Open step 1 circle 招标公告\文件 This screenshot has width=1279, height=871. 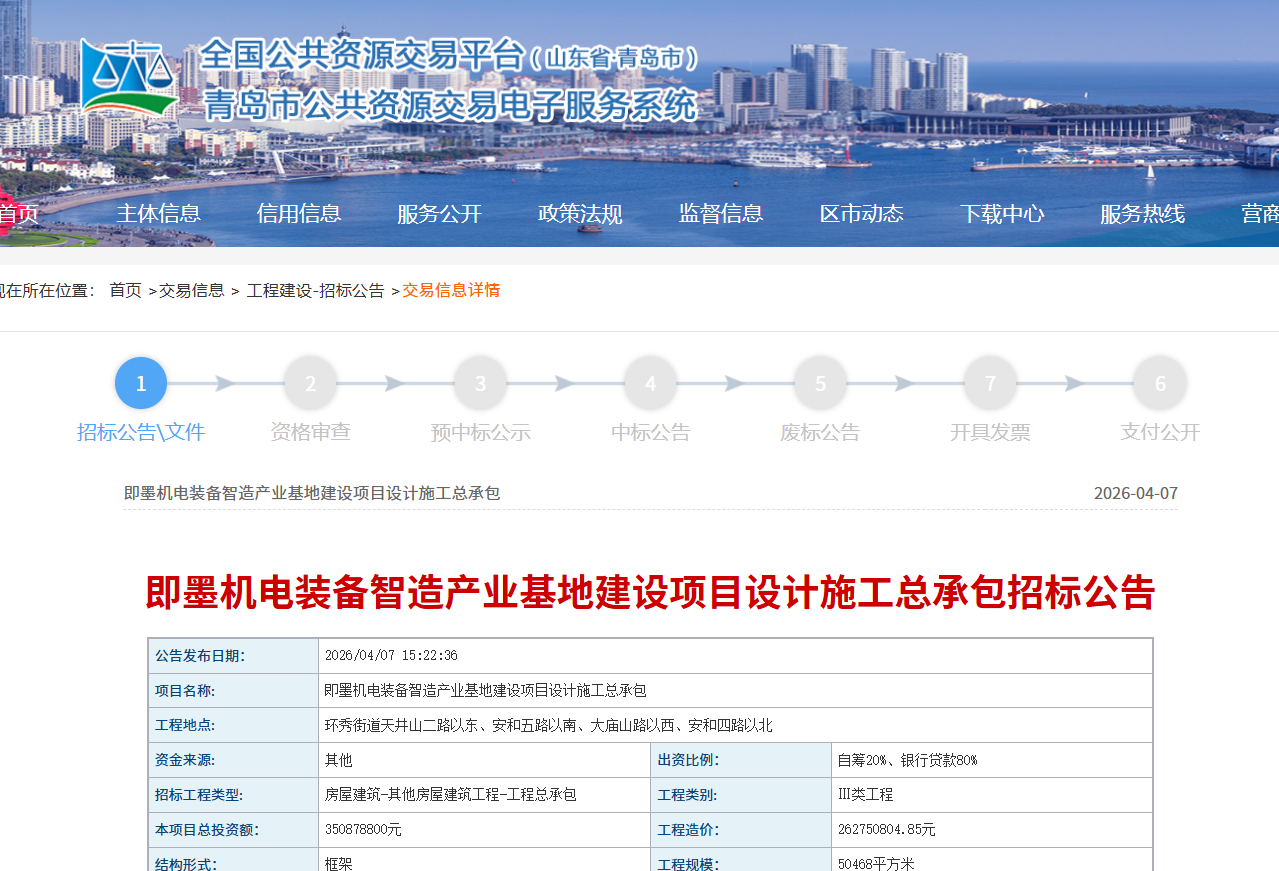pyautogui.click(x=141, y=383)
